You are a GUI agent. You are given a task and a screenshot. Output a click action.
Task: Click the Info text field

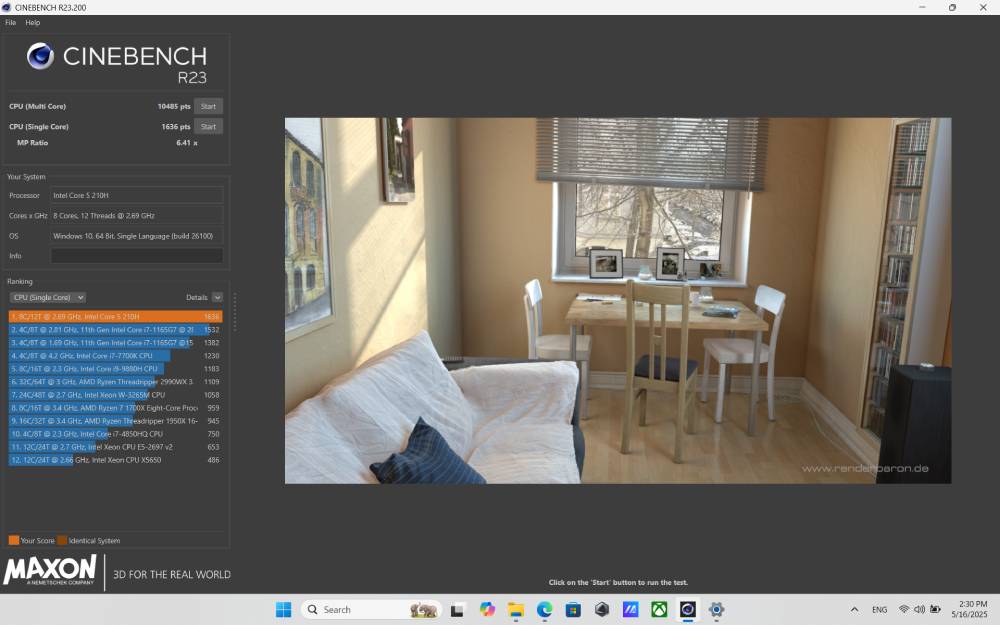point(136,256)
